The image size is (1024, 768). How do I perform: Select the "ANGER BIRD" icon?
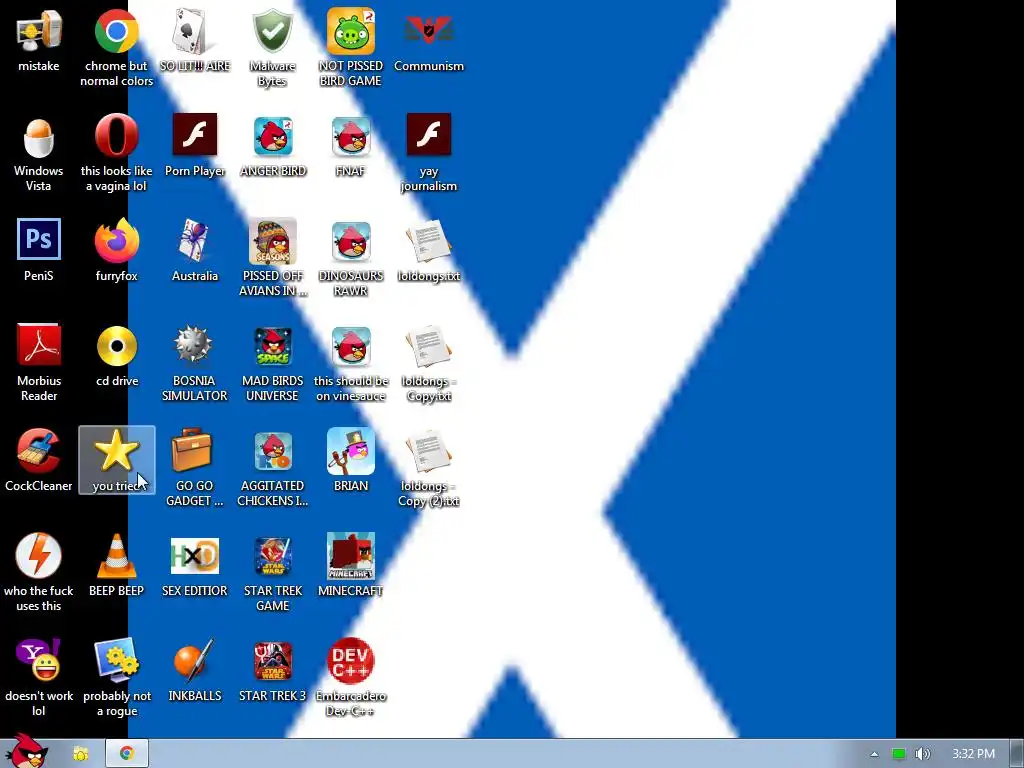pos(273,136)
